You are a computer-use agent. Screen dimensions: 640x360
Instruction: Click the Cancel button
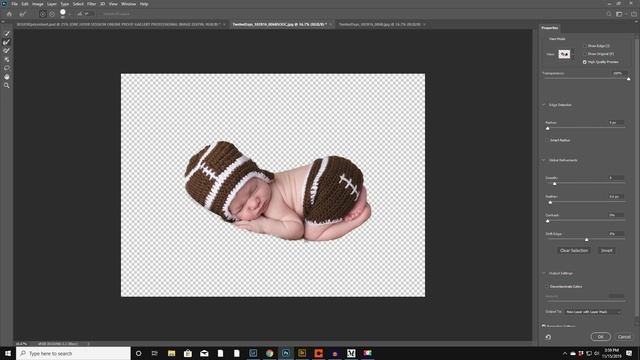pos(624,337)
